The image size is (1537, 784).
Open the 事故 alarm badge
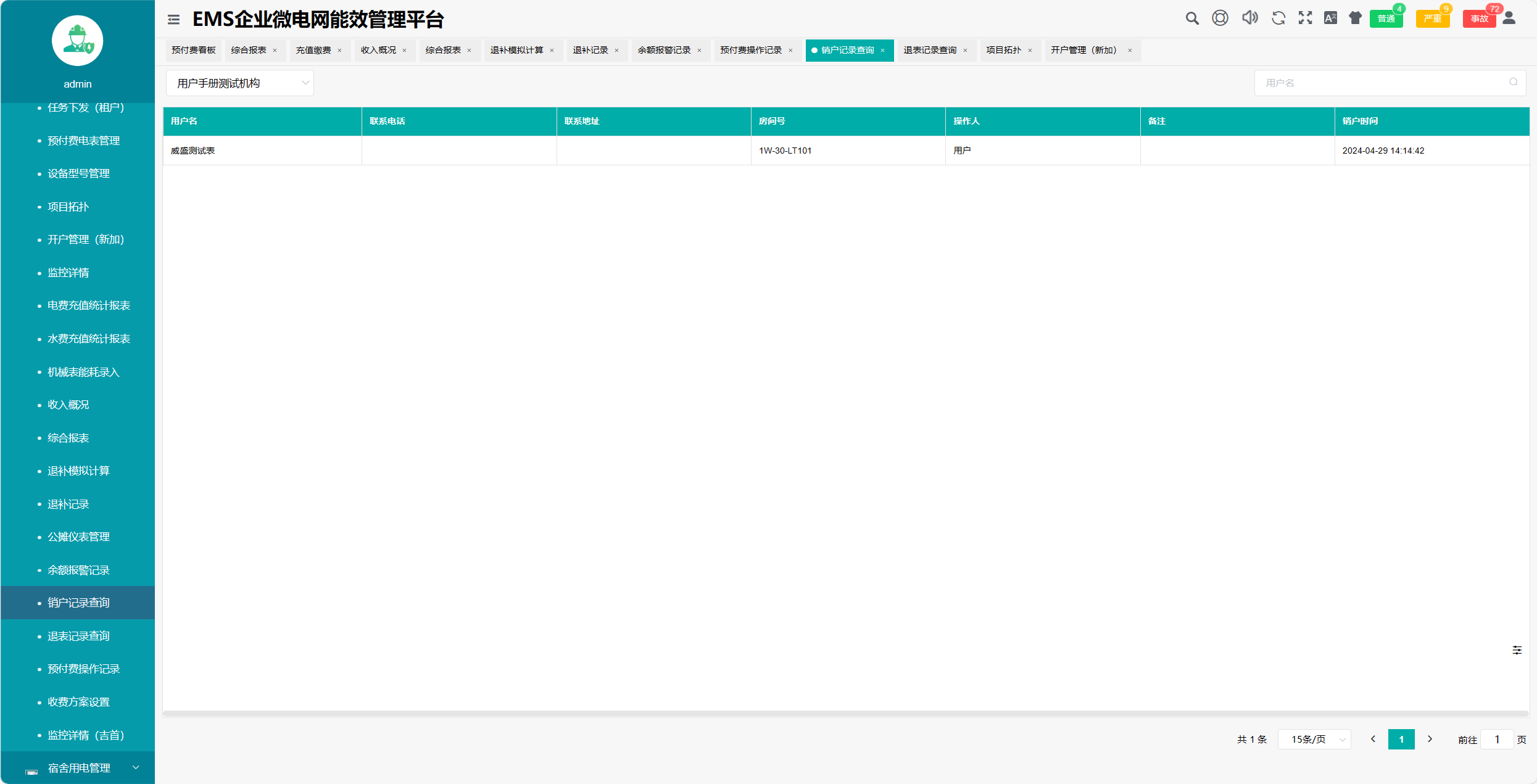point(1479,19)
